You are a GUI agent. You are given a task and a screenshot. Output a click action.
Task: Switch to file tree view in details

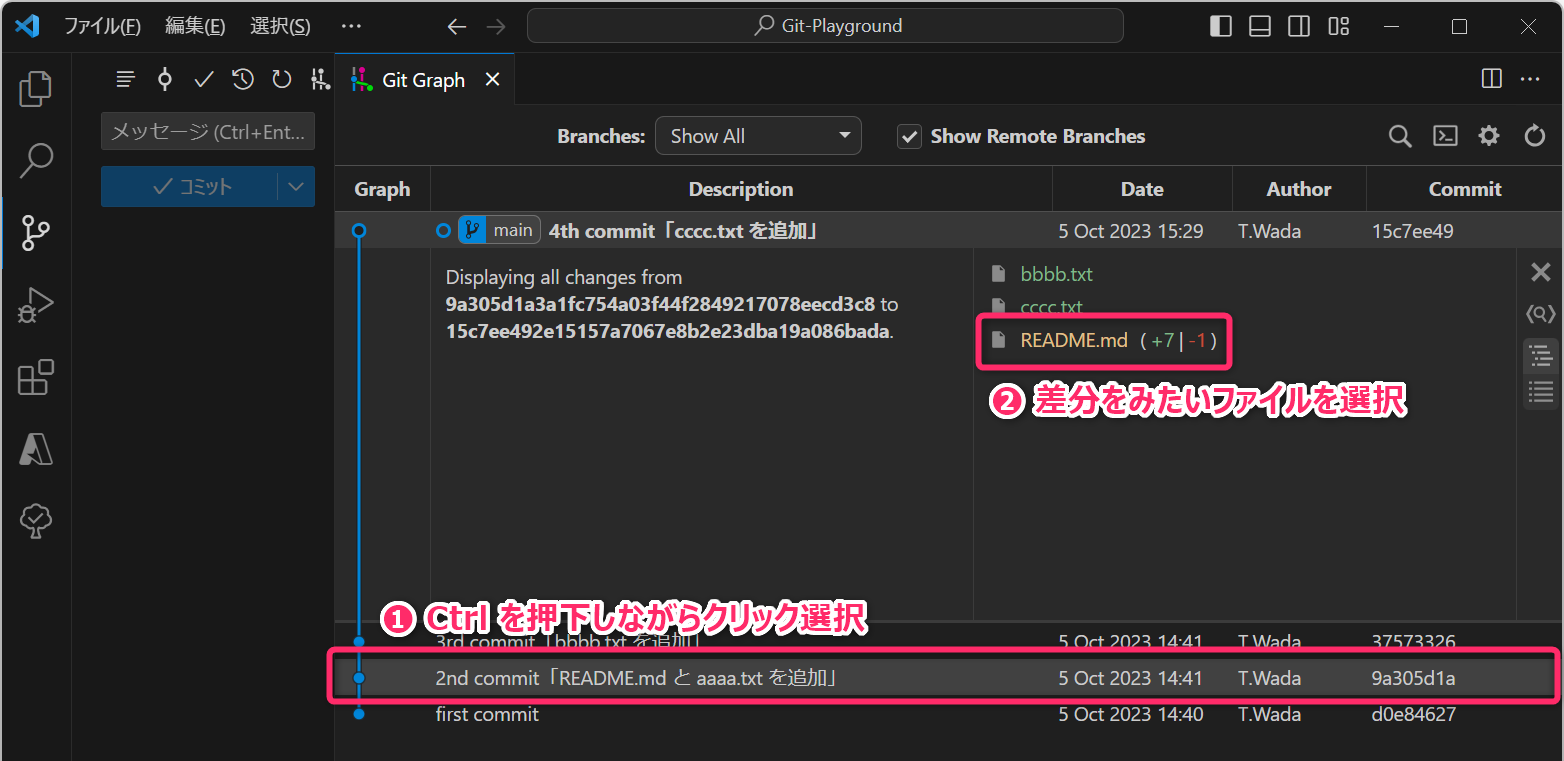tap(1540, 355)
